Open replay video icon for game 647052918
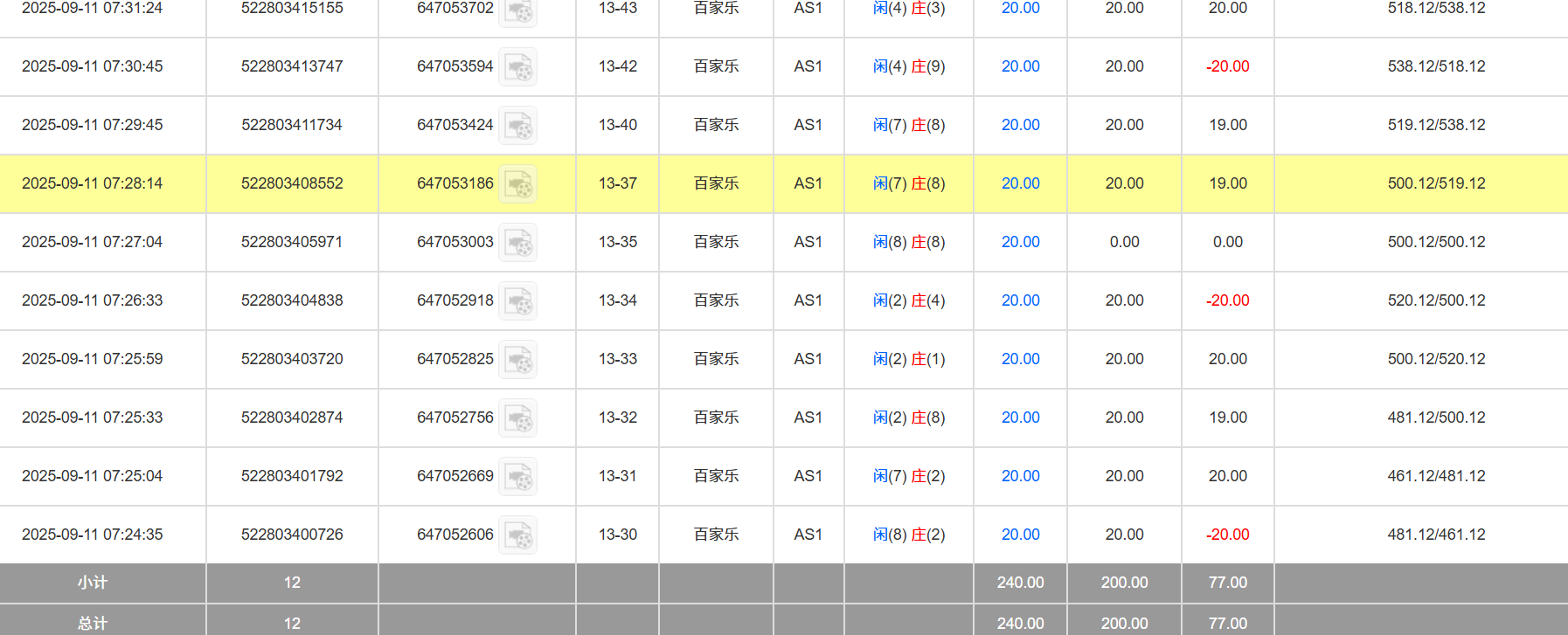This screenshot has width=1568, height=635. 518,301
